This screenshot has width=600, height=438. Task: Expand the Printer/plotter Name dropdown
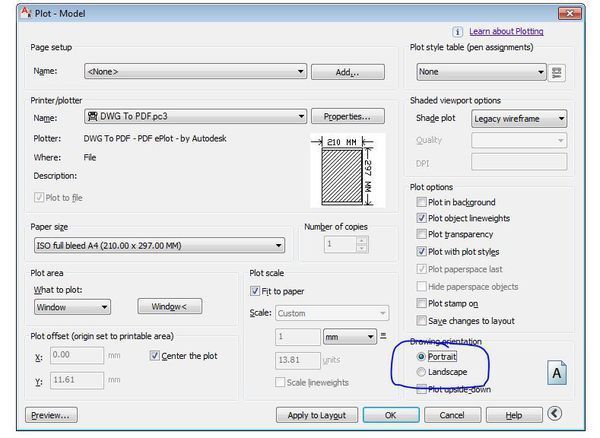point(195,117)
